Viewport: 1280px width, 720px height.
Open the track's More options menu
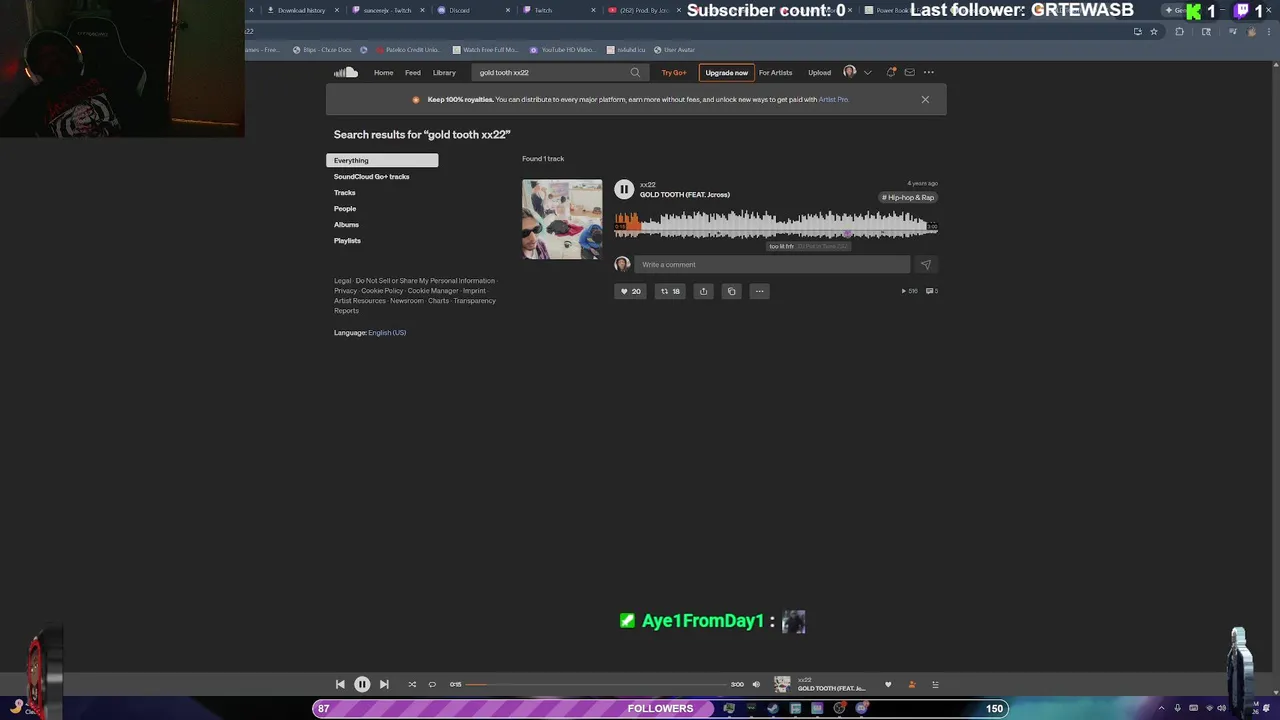pyautogui.click(x=759, y=291)
